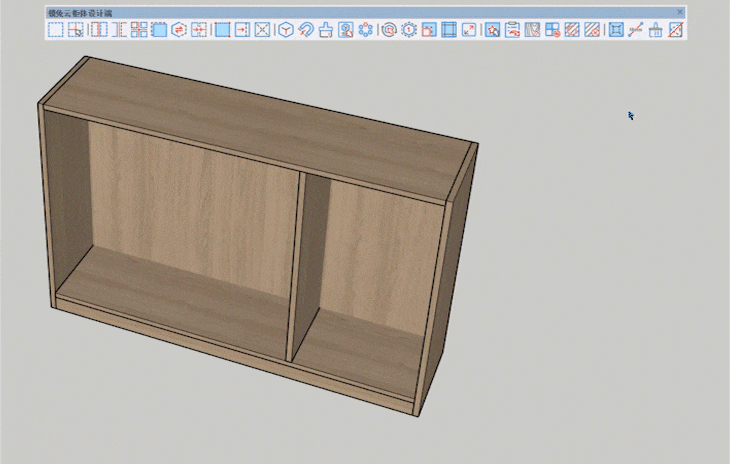Click the paint brush icon in toolbar
Image resolution: width=730 pixels, height=464 pixels.
[x=325, y=30]
